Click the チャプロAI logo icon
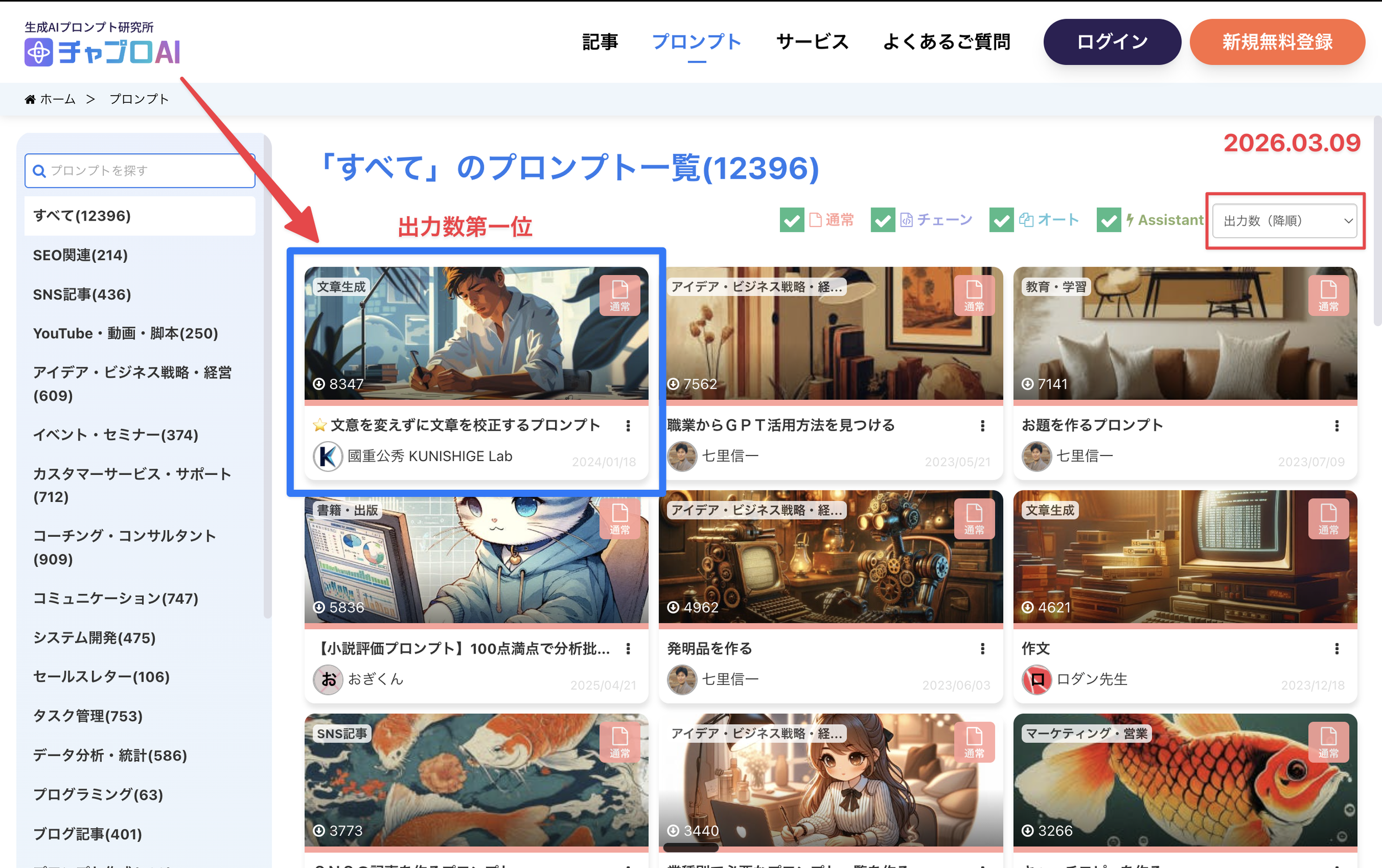Image resolution: width=1382 pixels, height=868 pixels. click(x=39, y=54)
